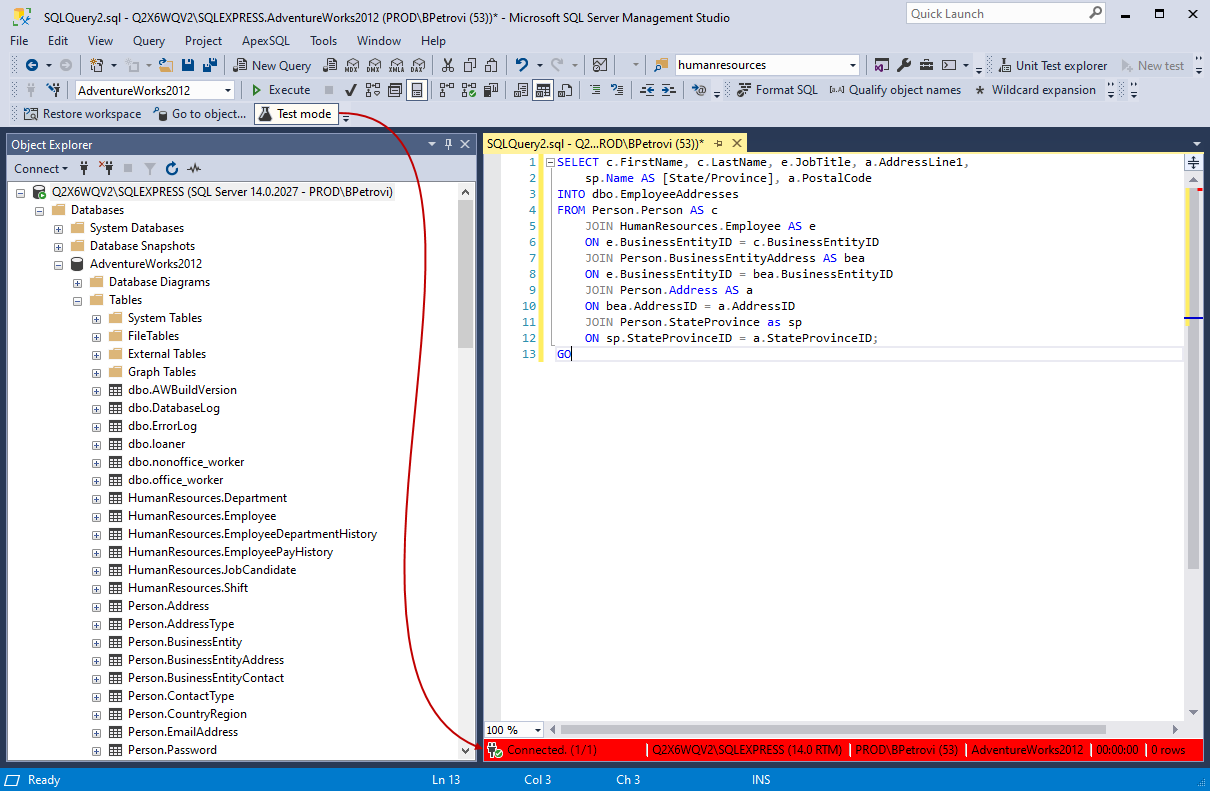
Task: Click the Go to object button
Action: [x=200, y=114]
